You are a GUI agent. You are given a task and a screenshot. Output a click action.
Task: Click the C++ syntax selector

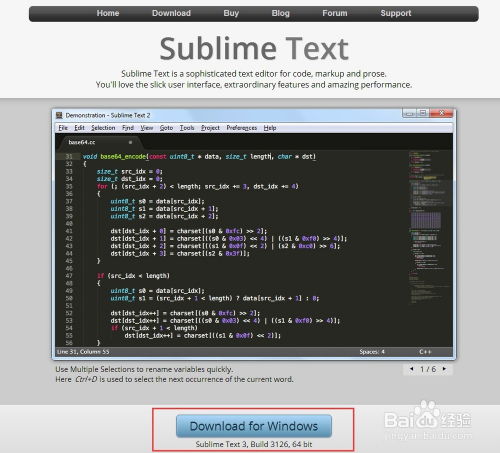[425, 352]
